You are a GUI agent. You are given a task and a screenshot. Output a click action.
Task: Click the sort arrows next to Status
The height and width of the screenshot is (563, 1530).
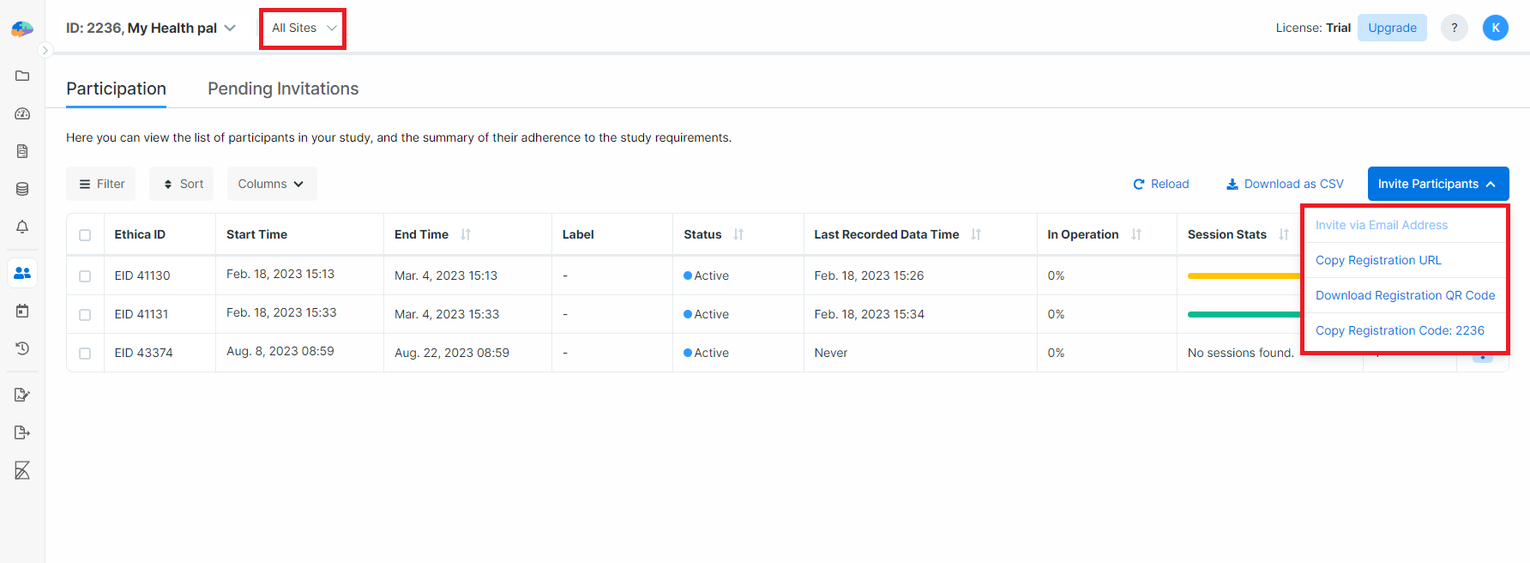pos(739,235)
